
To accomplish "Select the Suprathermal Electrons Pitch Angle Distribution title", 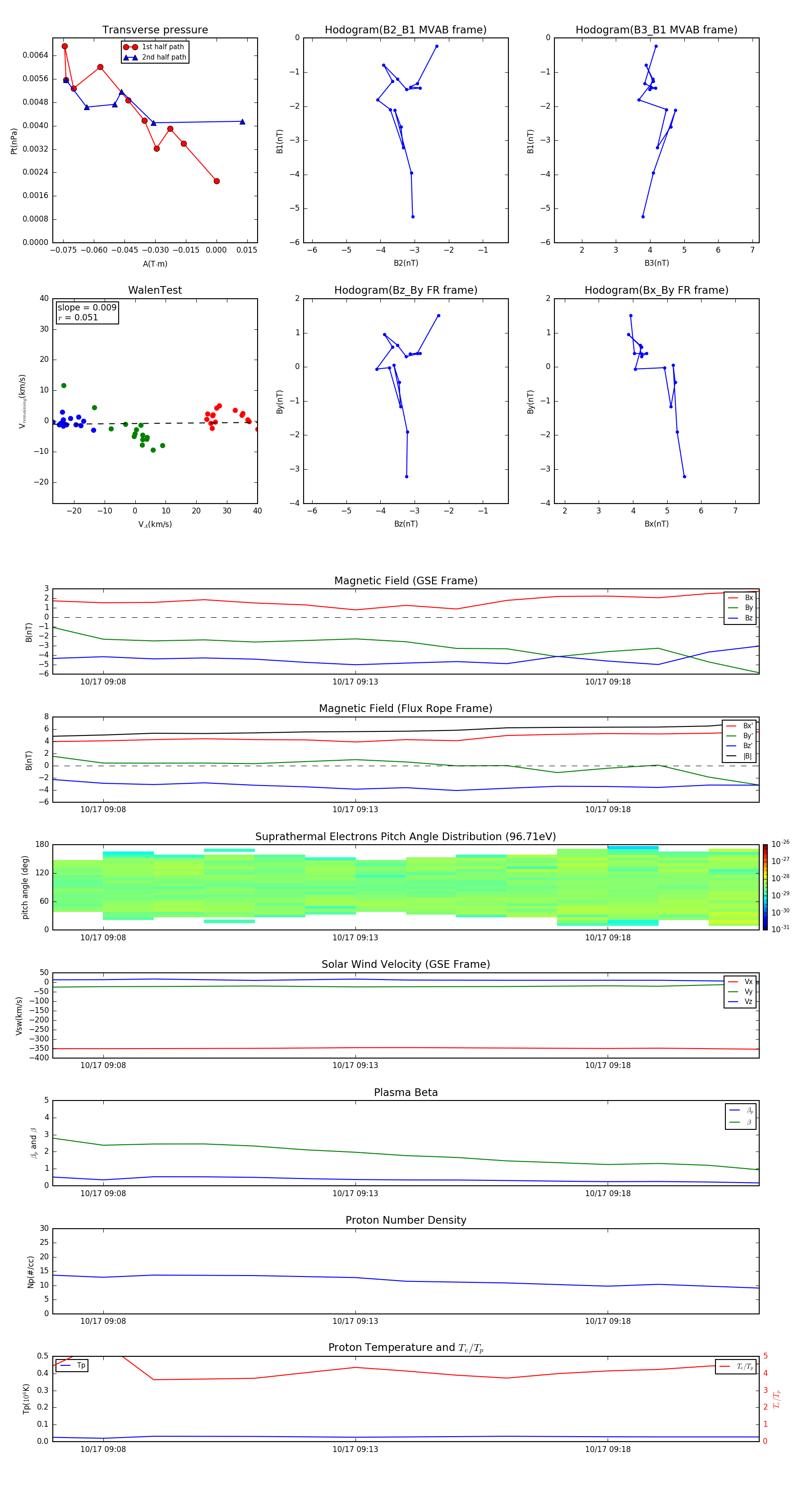I will coord(406,837).
